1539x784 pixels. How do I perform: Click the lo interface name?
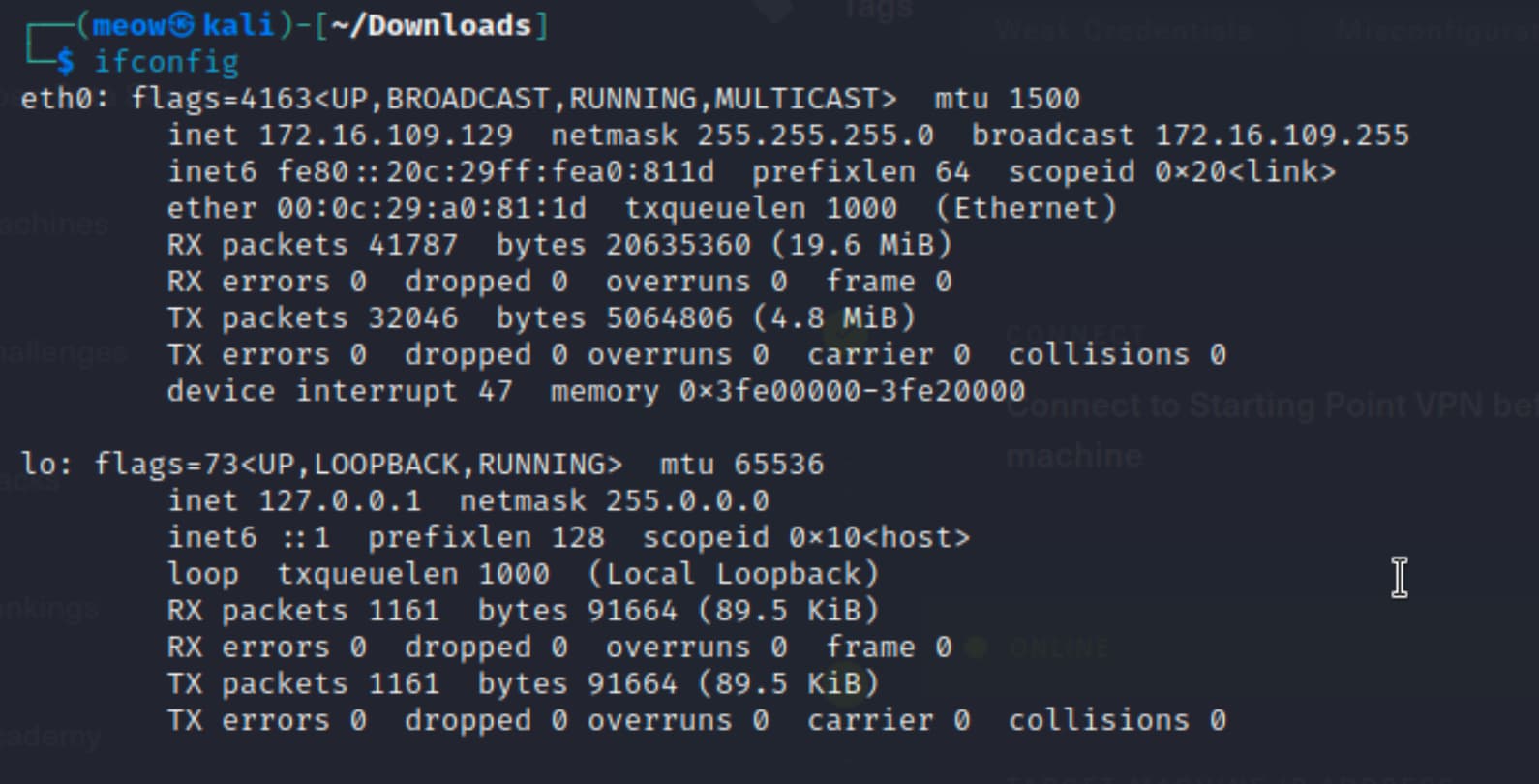pyautogui.click(x=40, y=465)
